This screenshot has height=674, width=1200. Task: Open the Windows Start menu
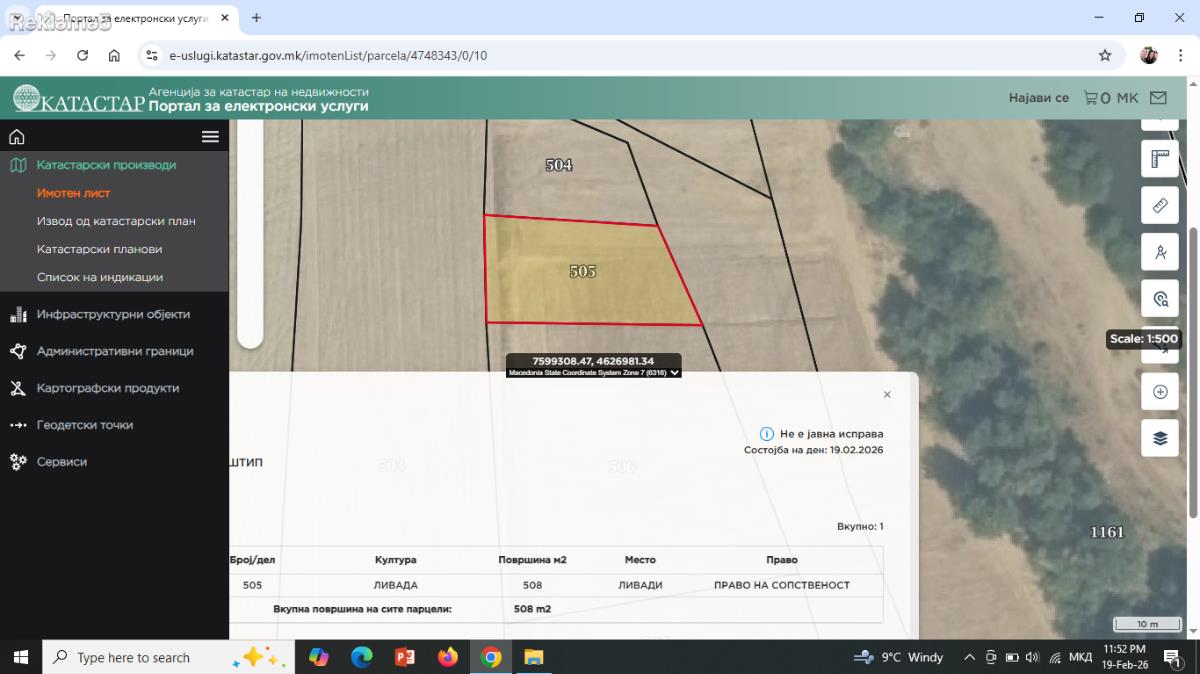click(x=20, y=657)
